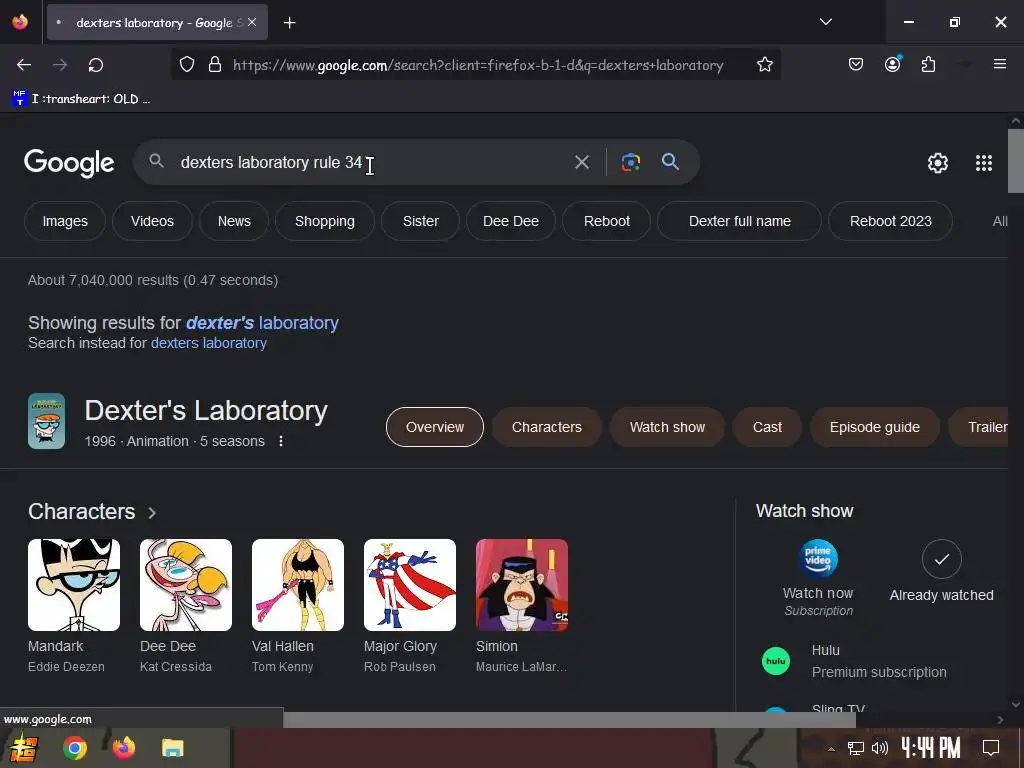Select the Images filter chip
The height and width of the screenshot is (768, 1024).
(x=65, y=221)
